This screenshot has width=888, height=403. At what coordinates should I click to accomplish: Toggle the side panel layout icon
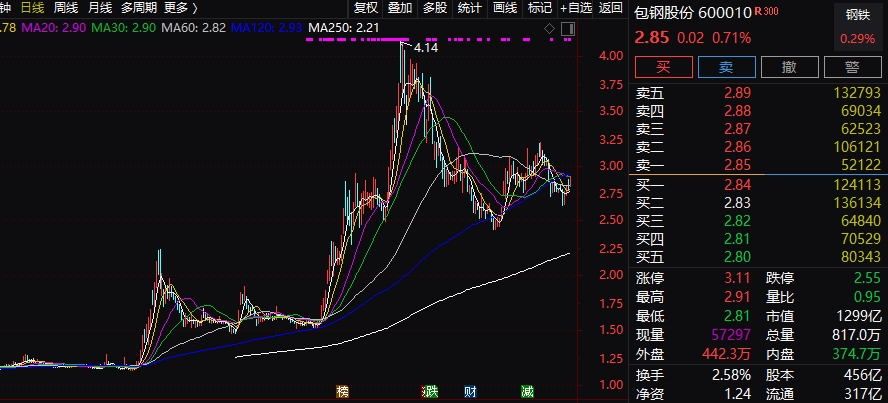click(568, 29)
